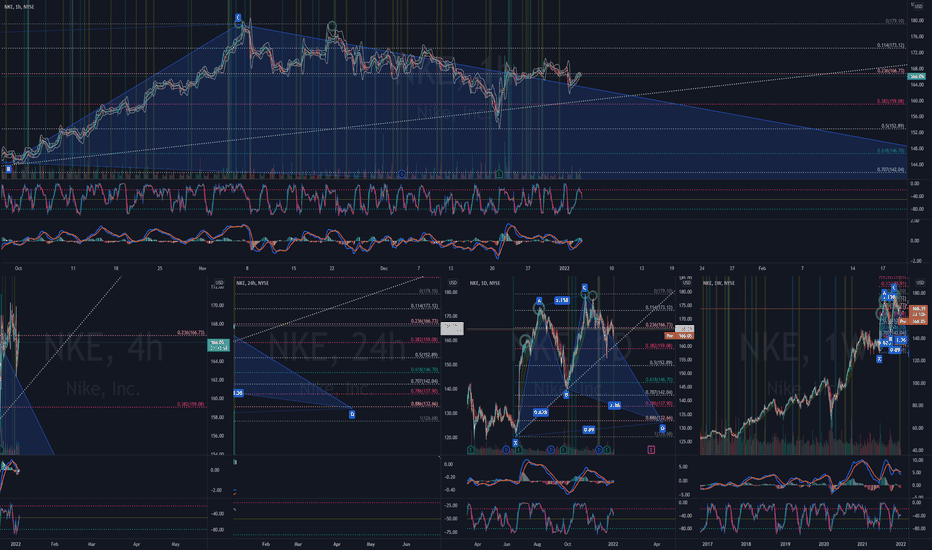Select pattern point X on the 1W chart

(879, 359)
